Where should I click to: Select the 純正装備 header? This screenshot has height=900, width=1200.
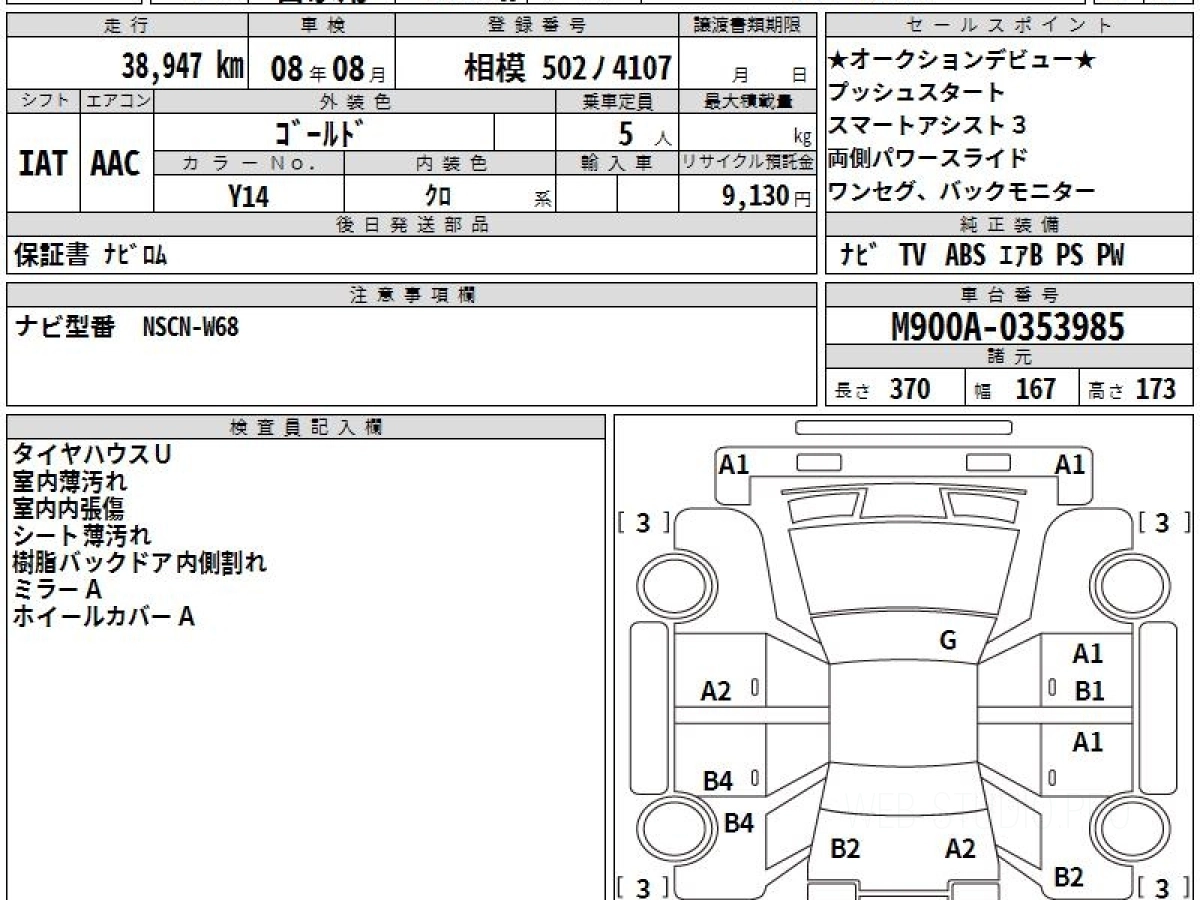click(x=1009, y=225)
